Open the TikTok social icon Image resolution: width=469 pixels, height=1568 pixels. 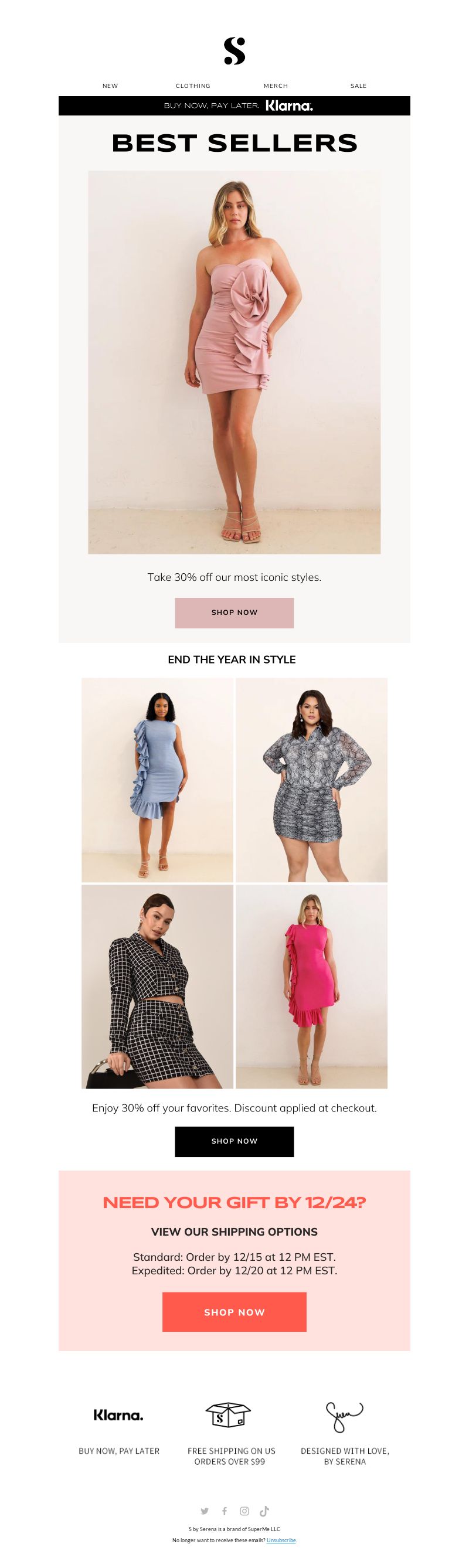(x=264, y=1511)
